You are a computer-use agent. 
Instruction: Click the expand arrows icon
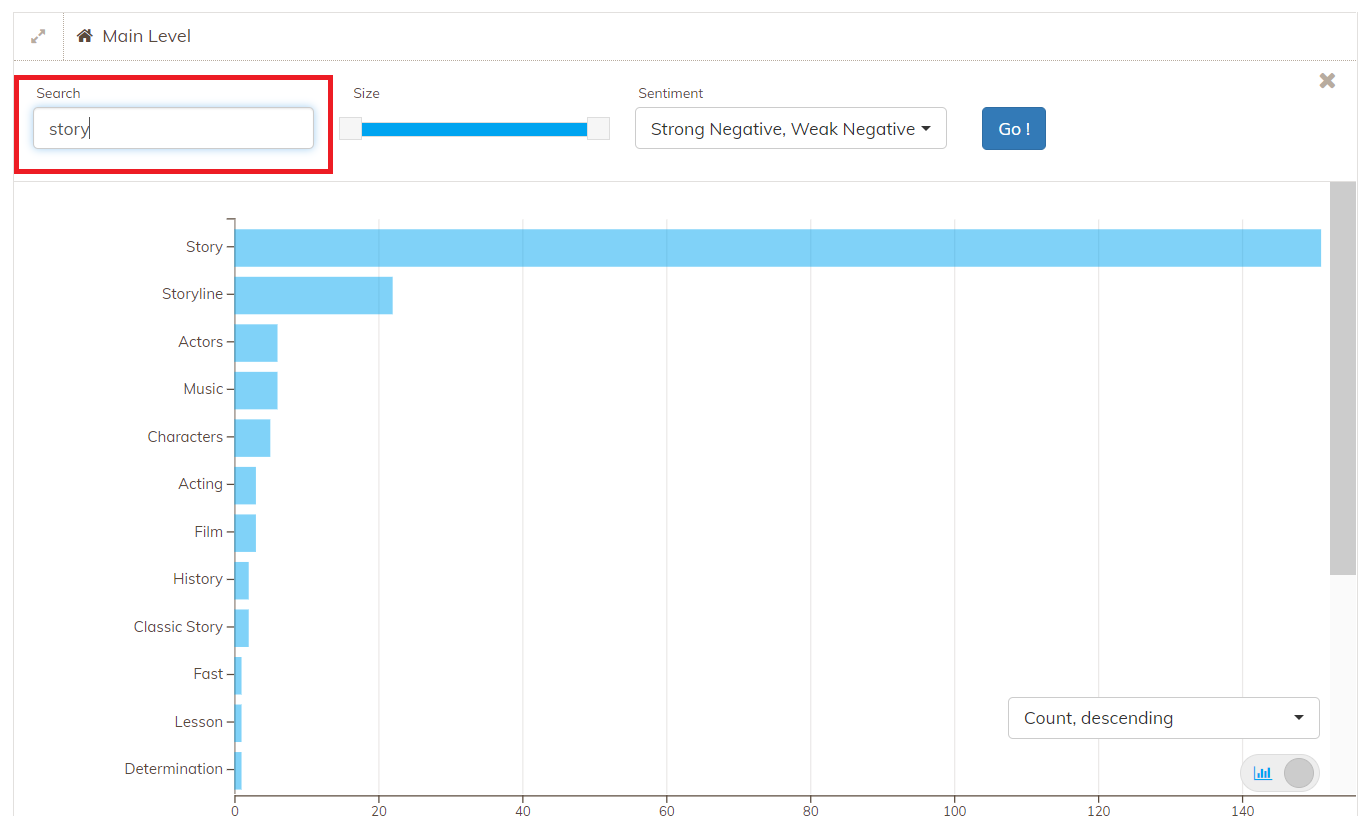coord(38,36)
